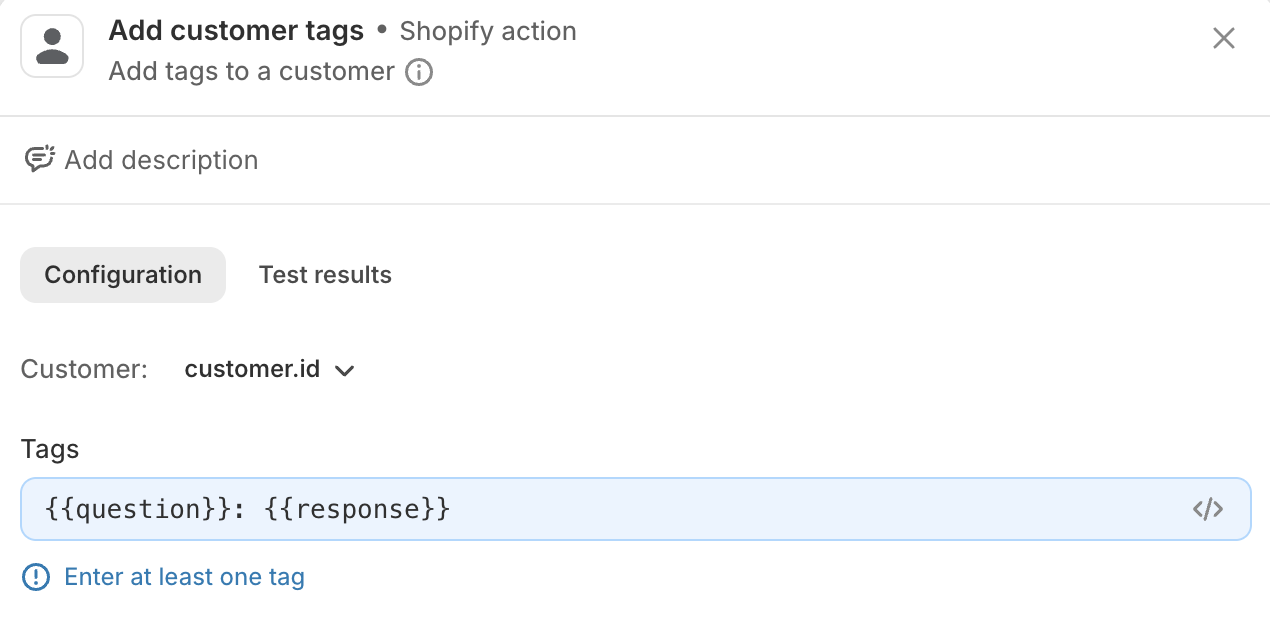Place cursor on the {{response}} variable
This screenshot has width=1270, height=622.
point(357,509)
